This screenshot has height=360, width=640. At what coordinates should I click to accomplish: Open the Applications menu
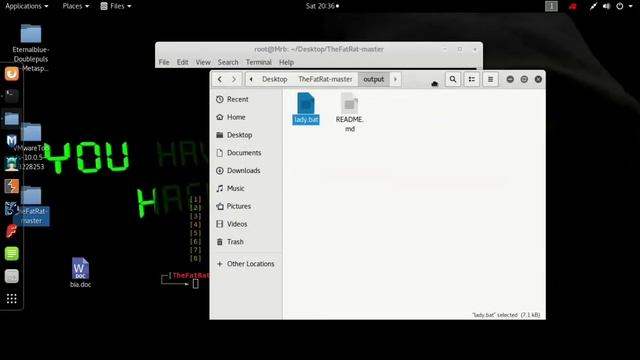click(x=27, y=6)
